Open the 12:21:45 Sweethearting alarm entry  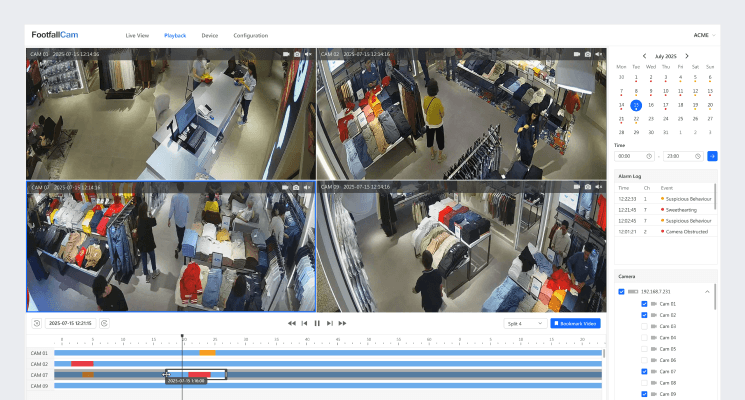click(665, 210)
